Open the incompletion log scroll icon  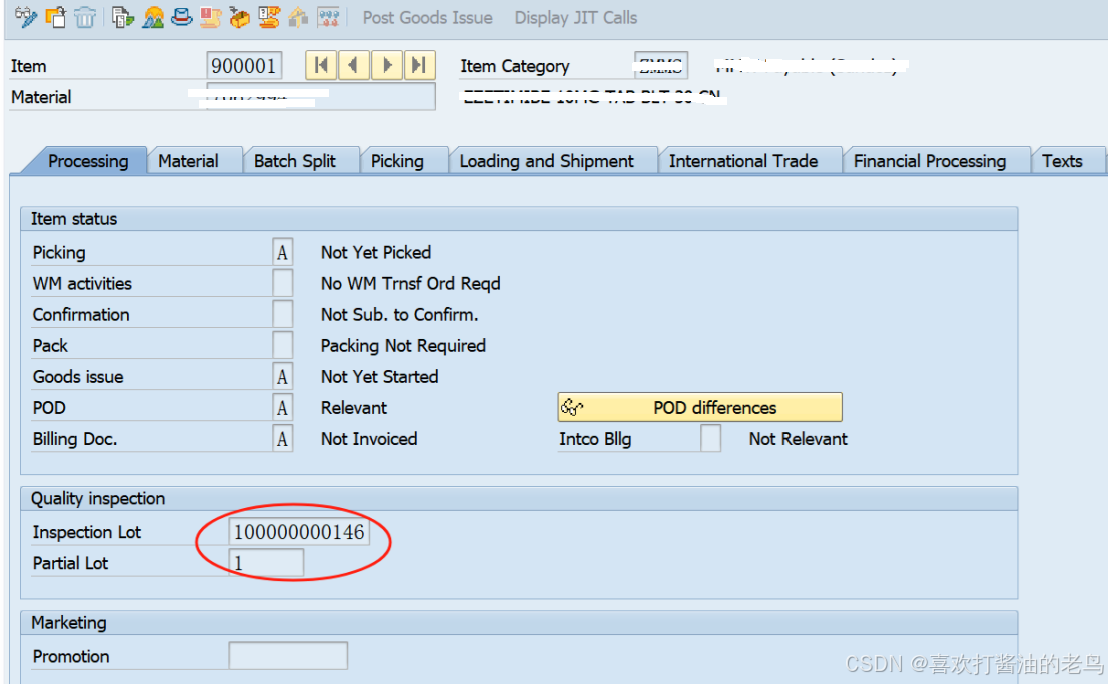click(x=211, y=16)
